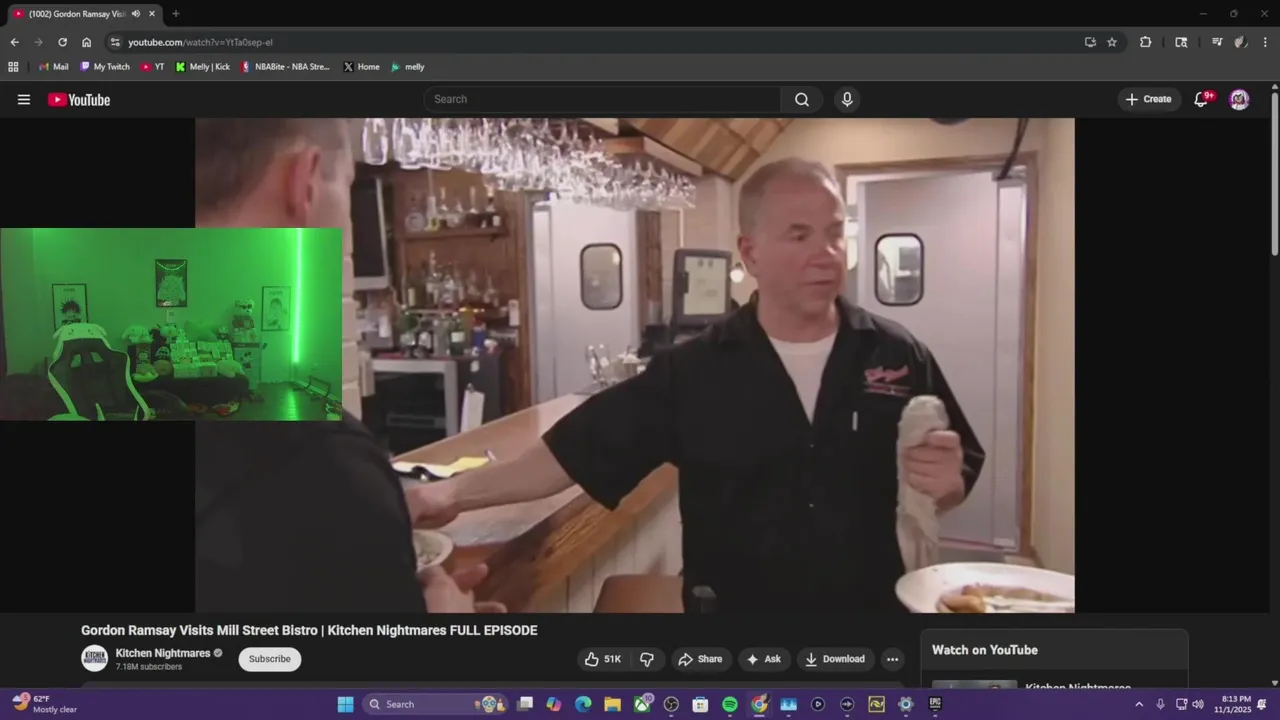Open clock and calendar 8:13 PM
Image resolution: width=1280 pixels, height=720 pixels.
click(x=1233, y=704)
